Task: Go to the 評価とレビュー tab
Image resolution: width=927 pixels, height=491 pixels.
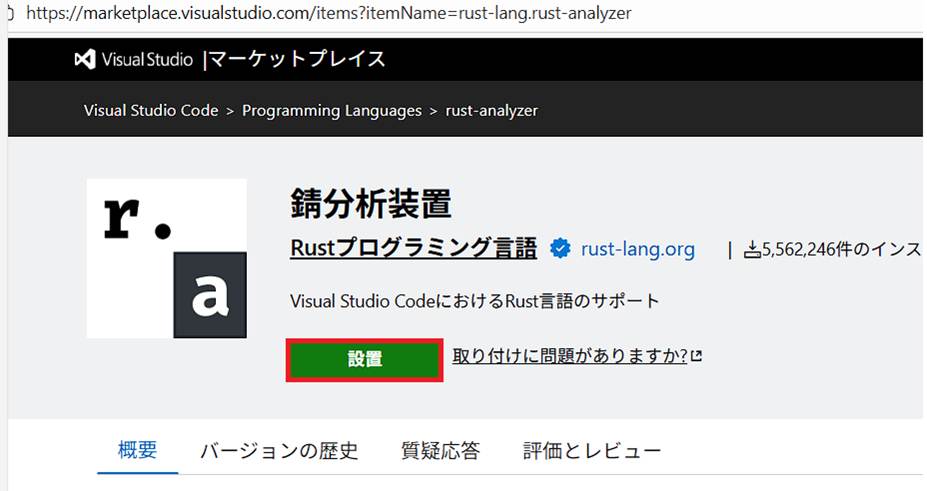Action: pyautogui.click(x=592, y=451)
